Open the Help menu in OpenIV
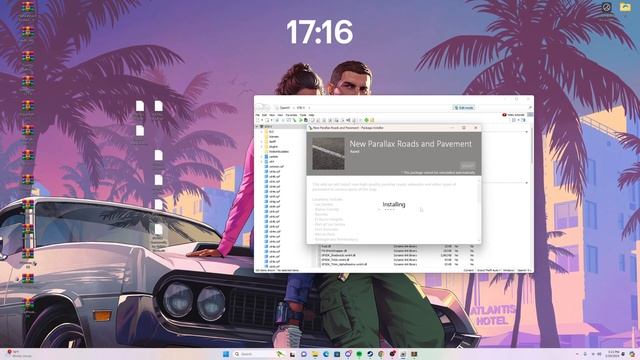 [x=311, y=115]
